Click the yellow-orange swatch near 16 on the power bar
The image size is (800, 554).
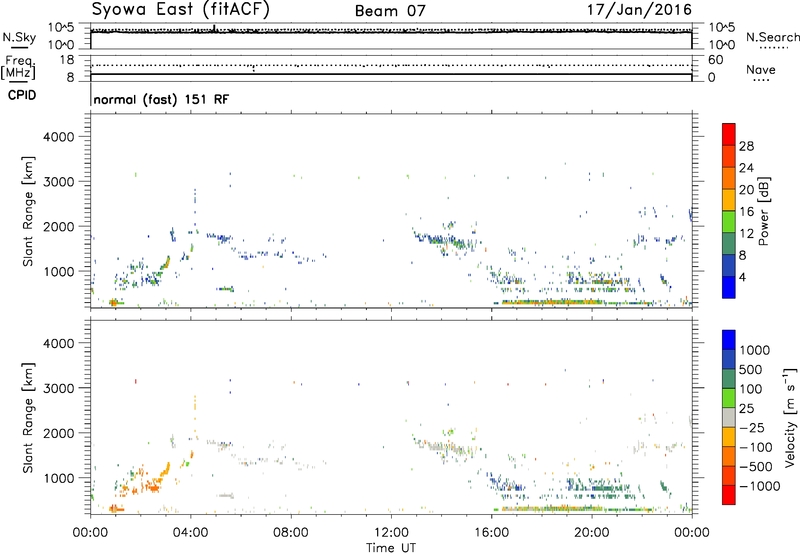click(729, 199)
